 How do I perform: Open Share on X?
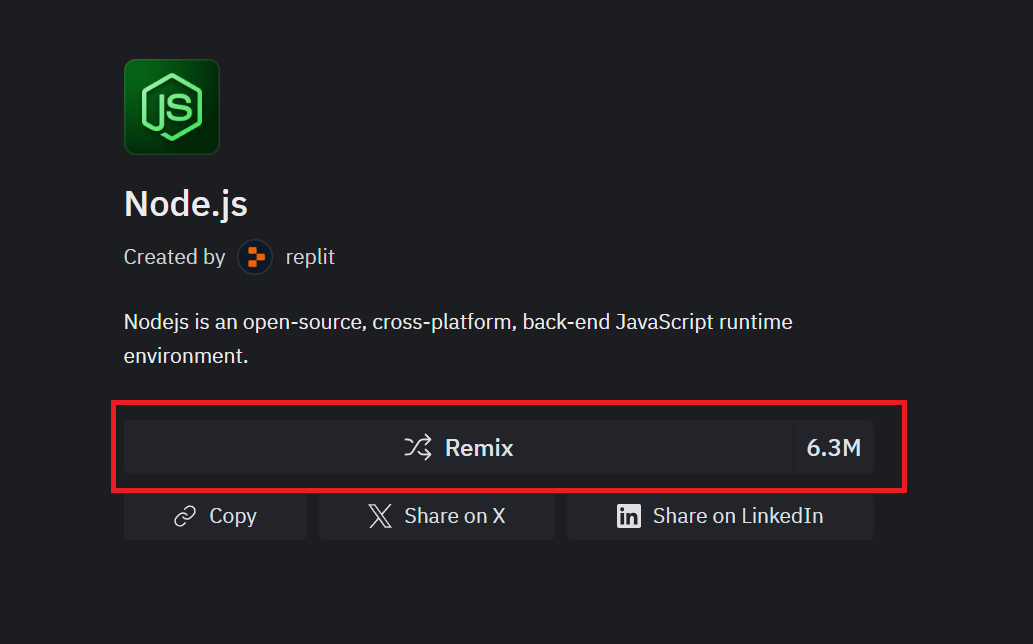pyautogui.click(x=436, y=516)
